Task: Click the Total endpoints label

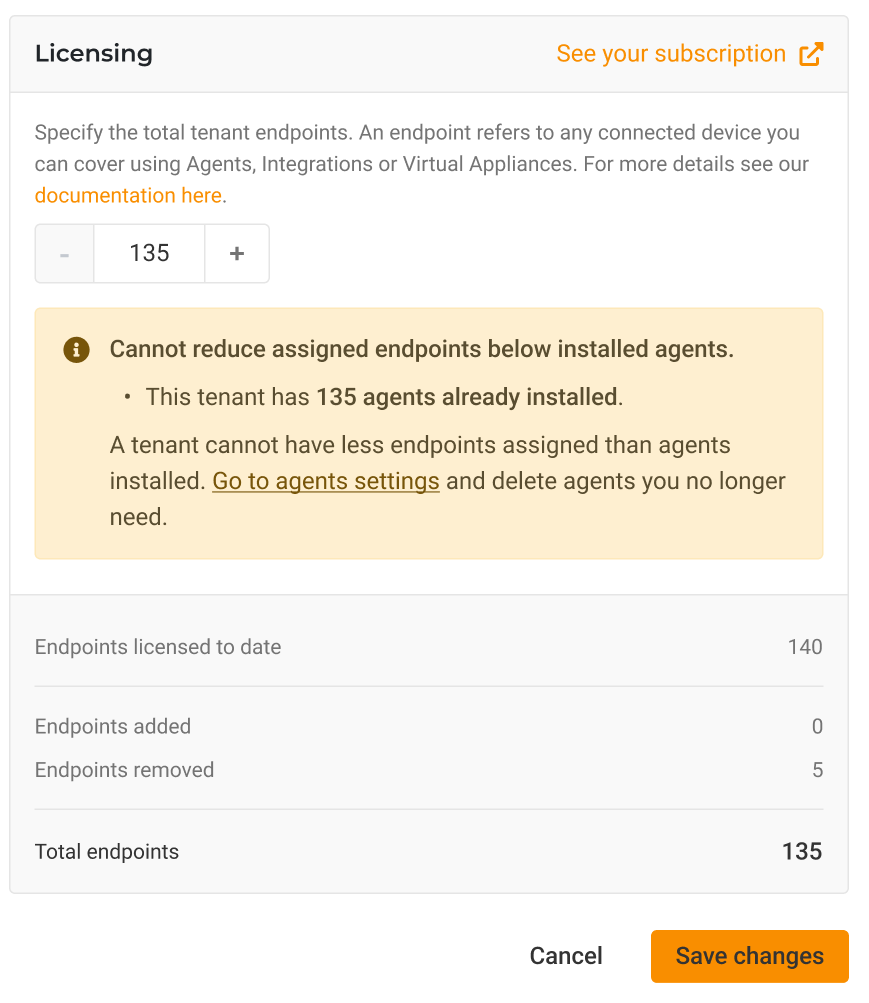Action: pos(107,852)
